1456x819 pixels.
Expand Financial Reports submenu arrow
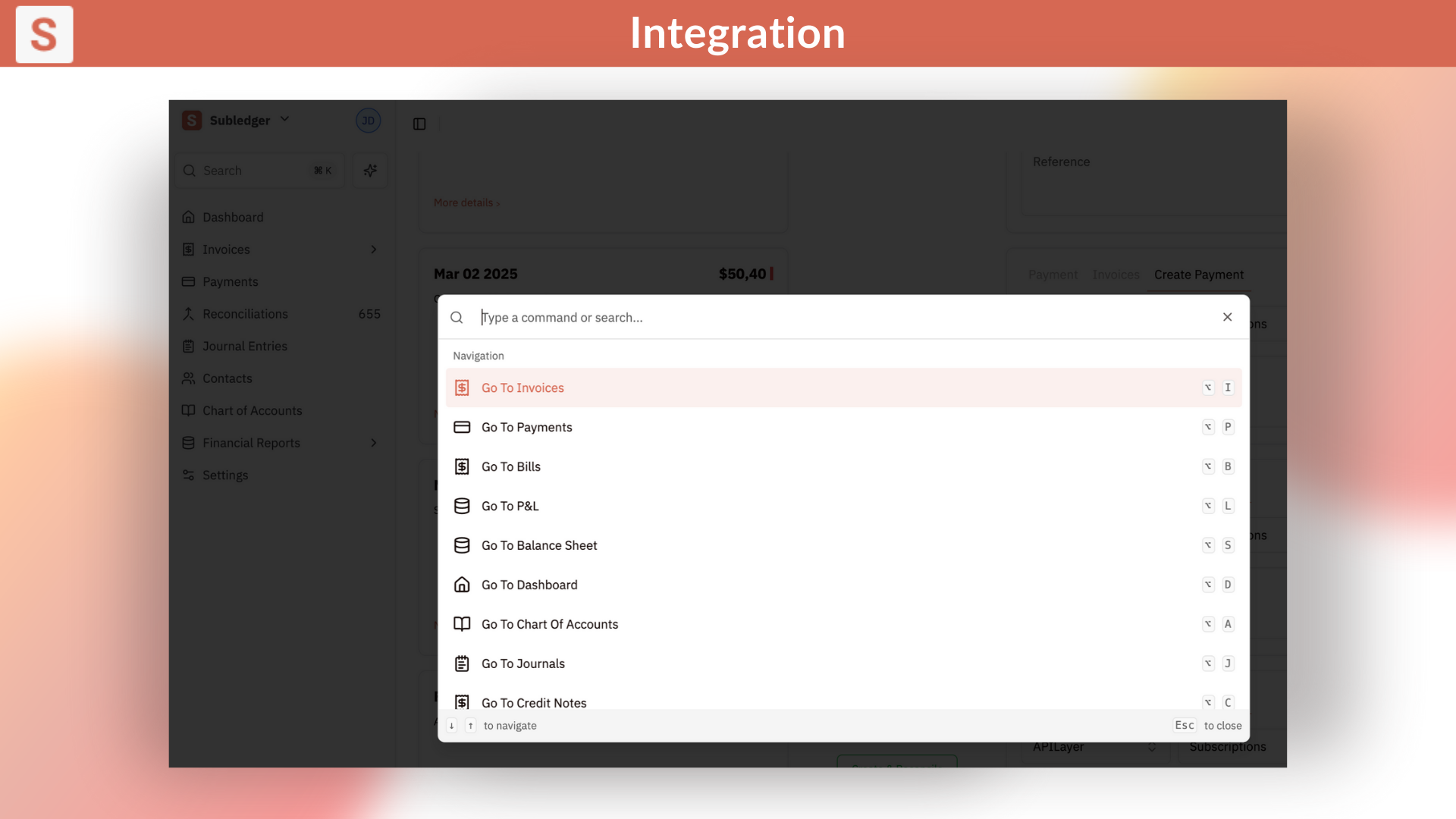pyautogui.click(x=374, y=443)
